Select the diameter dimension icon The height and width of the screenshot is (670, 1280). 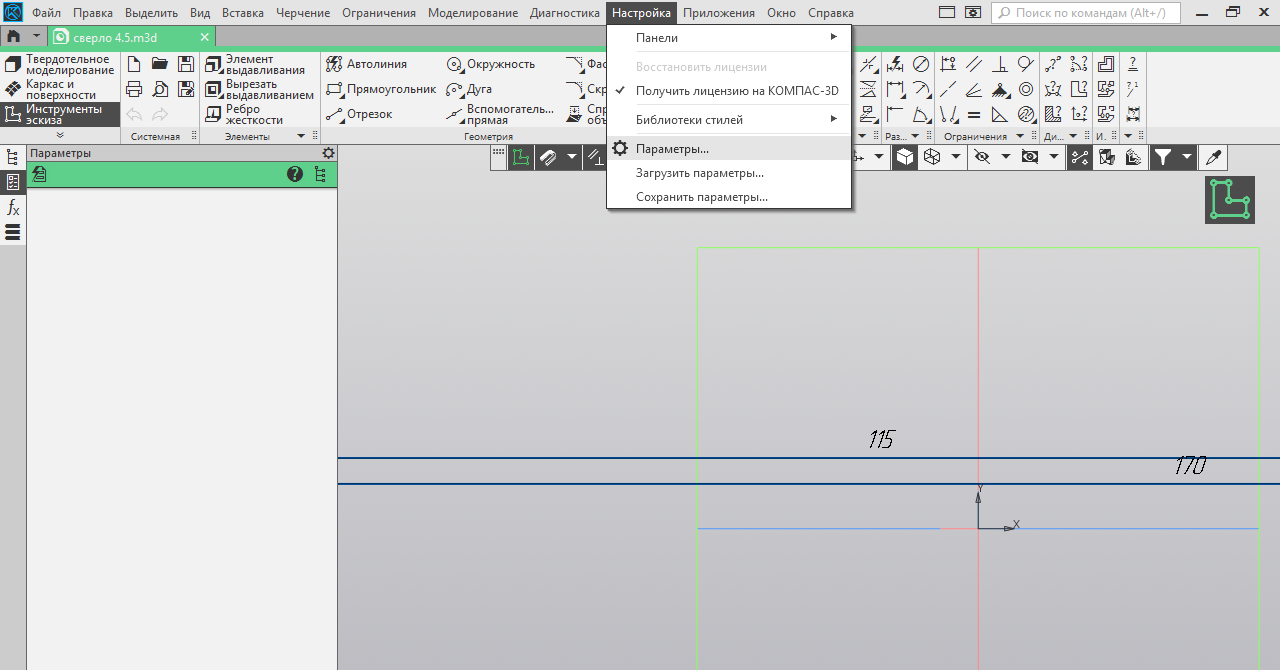920,64
